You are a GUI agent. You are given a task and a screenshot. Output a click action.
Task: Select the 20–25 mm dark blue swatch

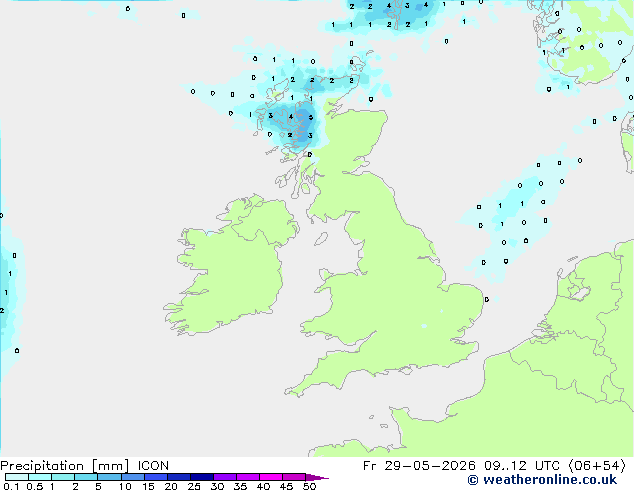tap(178, 477)
